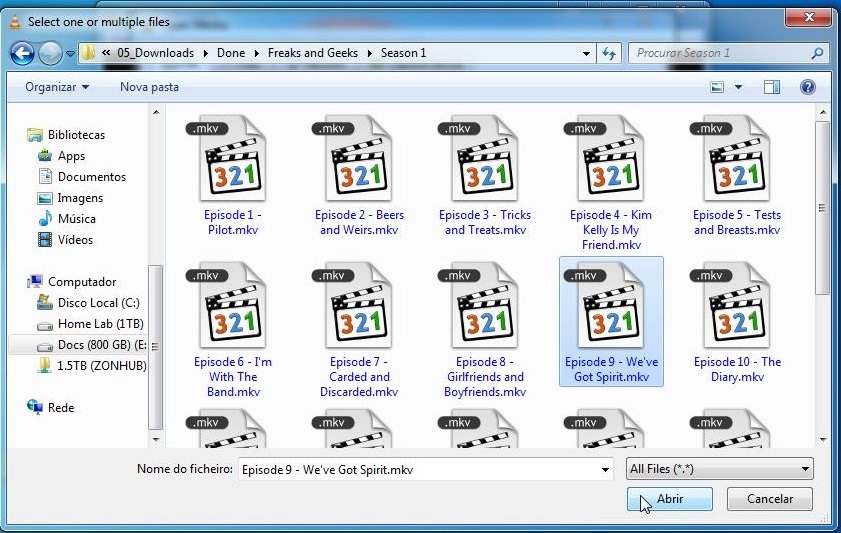Expand the arrow after 05_Downloads in path
Viewport: 841px width, 533px height.
click(x=205, y=53)
